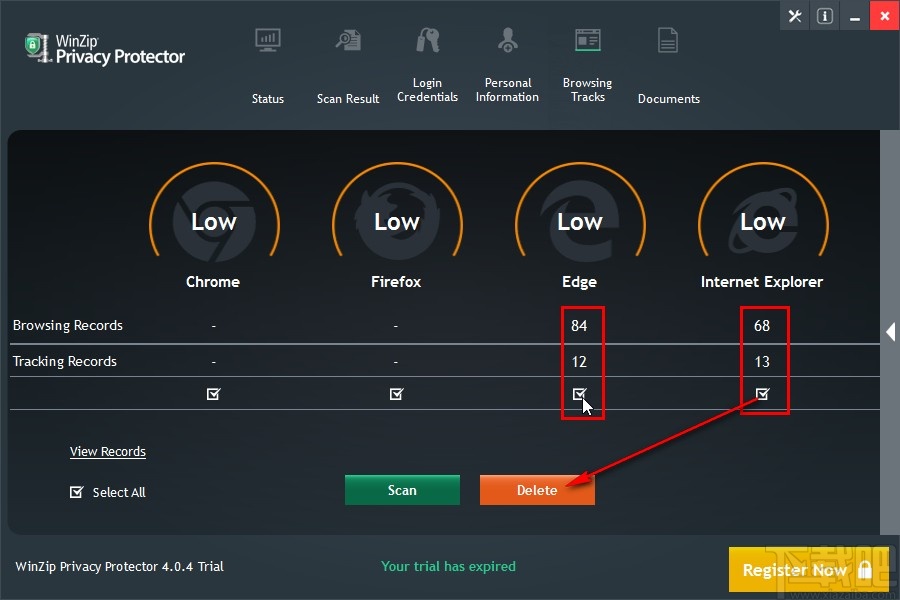Open the info about icon

pos(825,16)
